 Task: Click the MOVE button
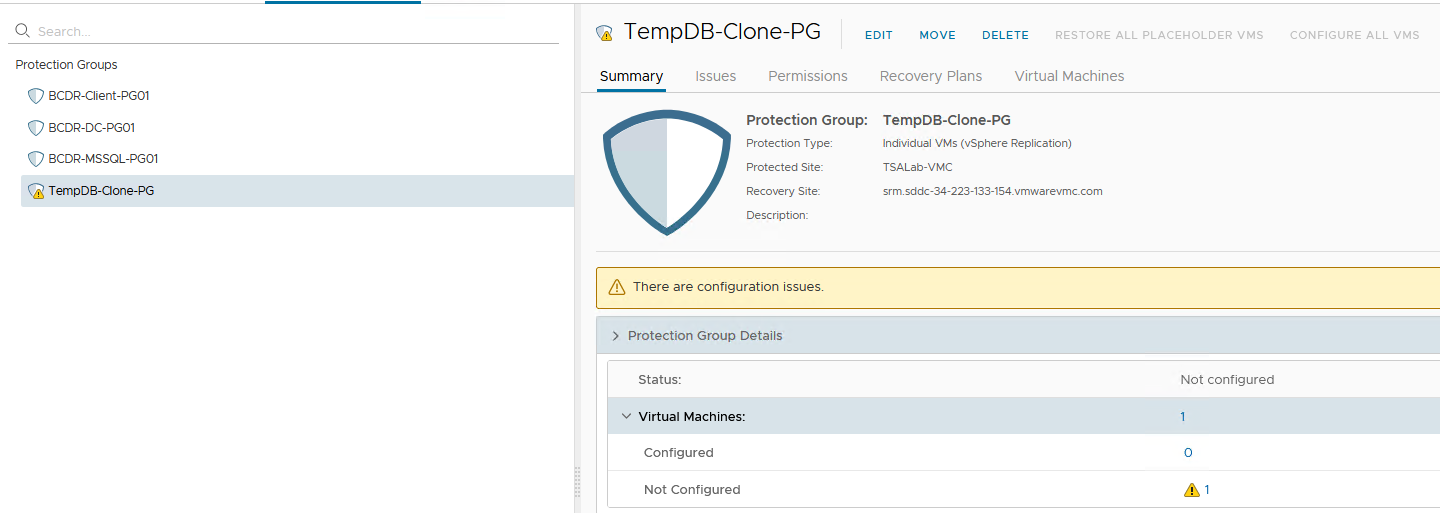[x=937, y=35]
